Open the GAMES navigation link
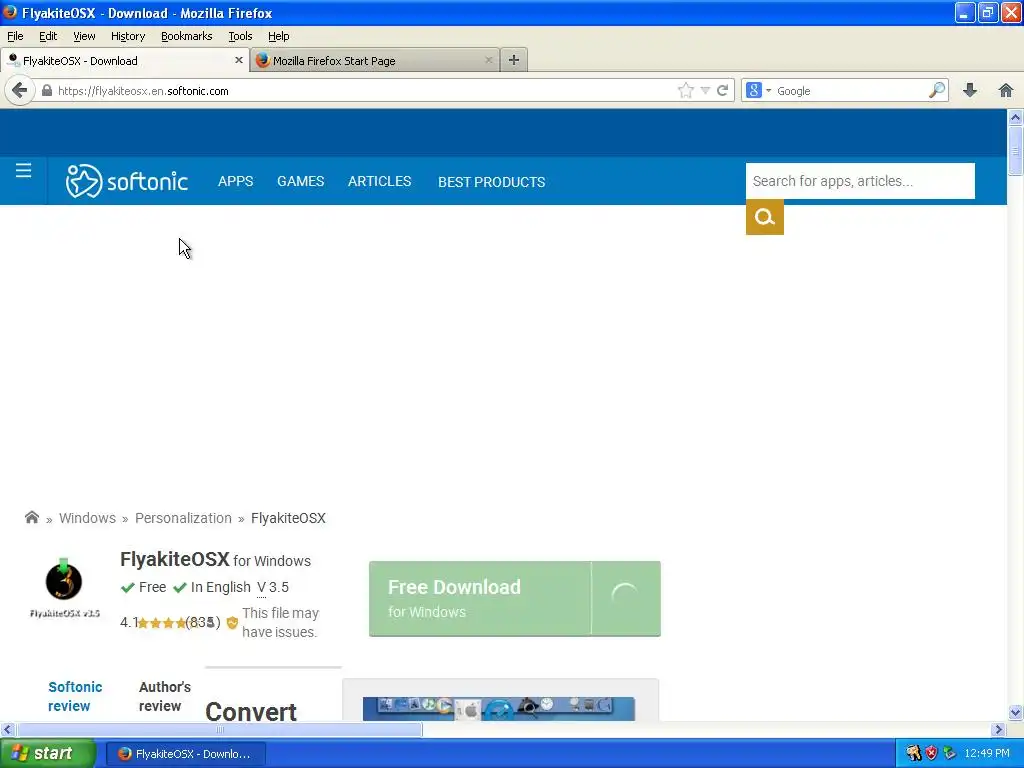Viewport: 1024px width, 768px height. point(300,181)
